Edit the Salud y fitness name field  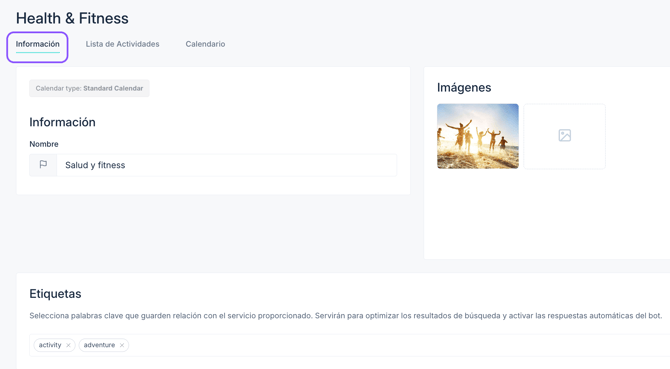(x=226, y=165)
